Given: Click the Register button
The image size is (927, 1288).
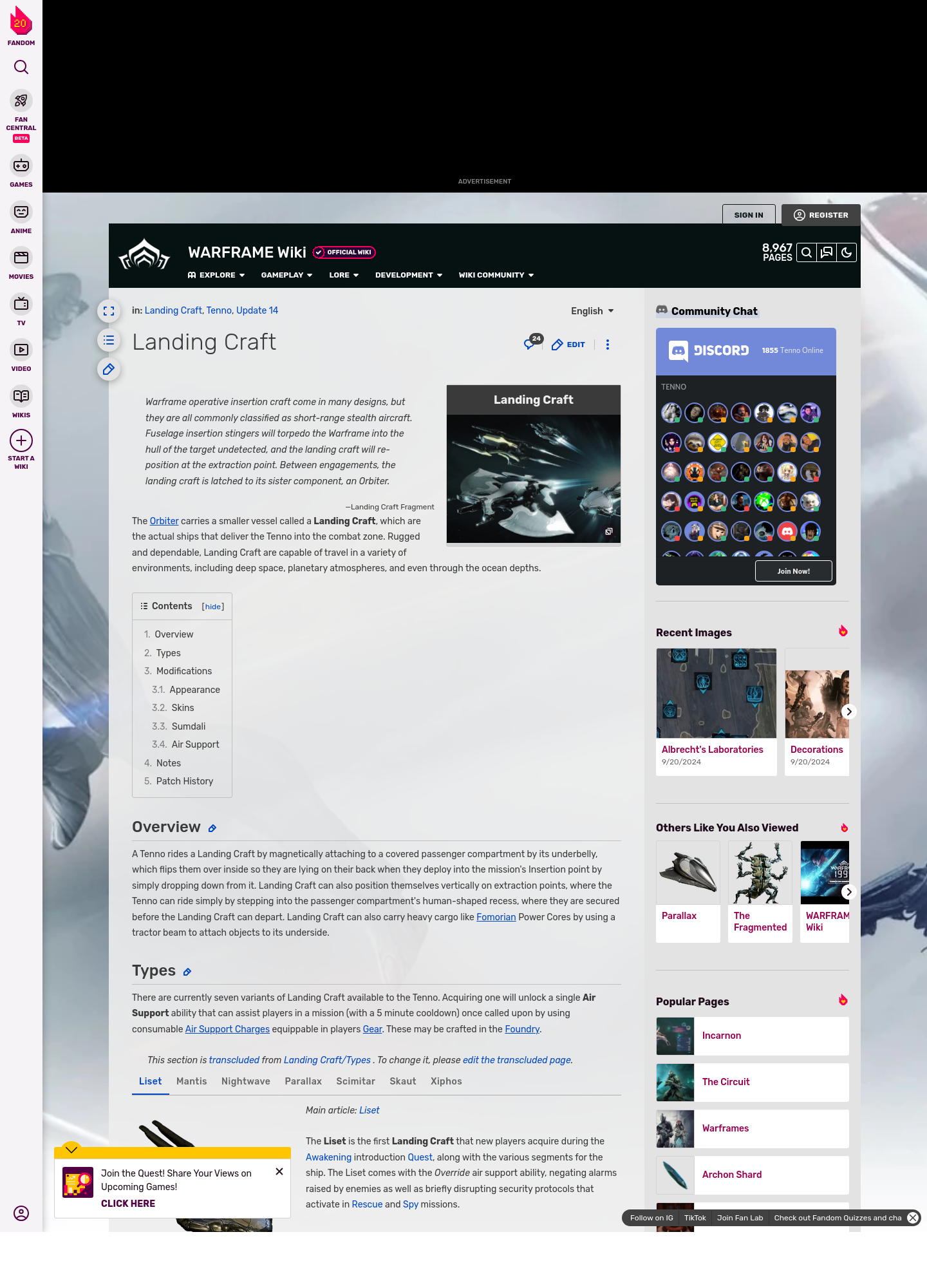Looking at the screenshot, I should click(x=821, y=215).
